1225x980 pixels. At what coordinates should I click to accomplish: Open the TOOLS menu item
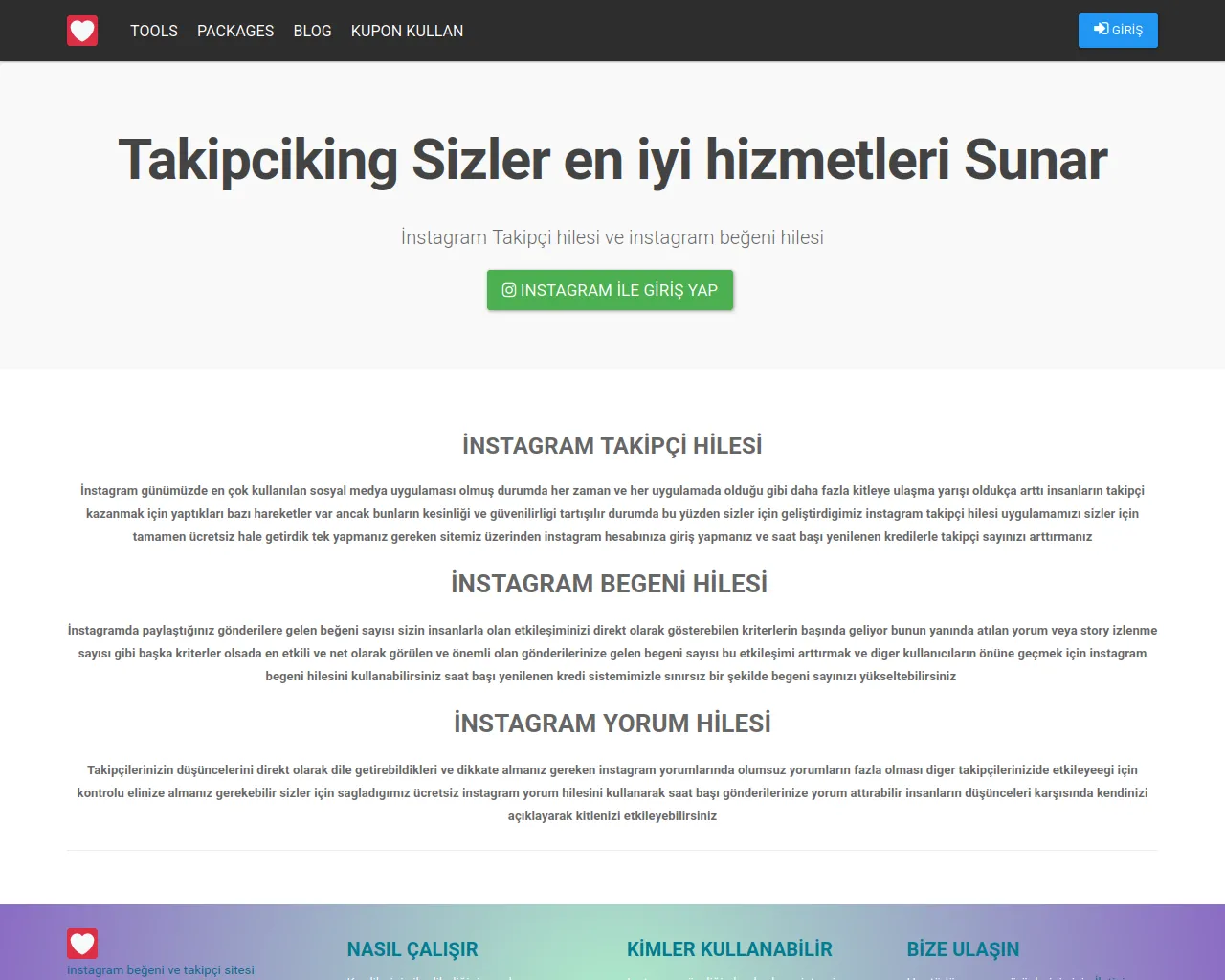point(154,31)
